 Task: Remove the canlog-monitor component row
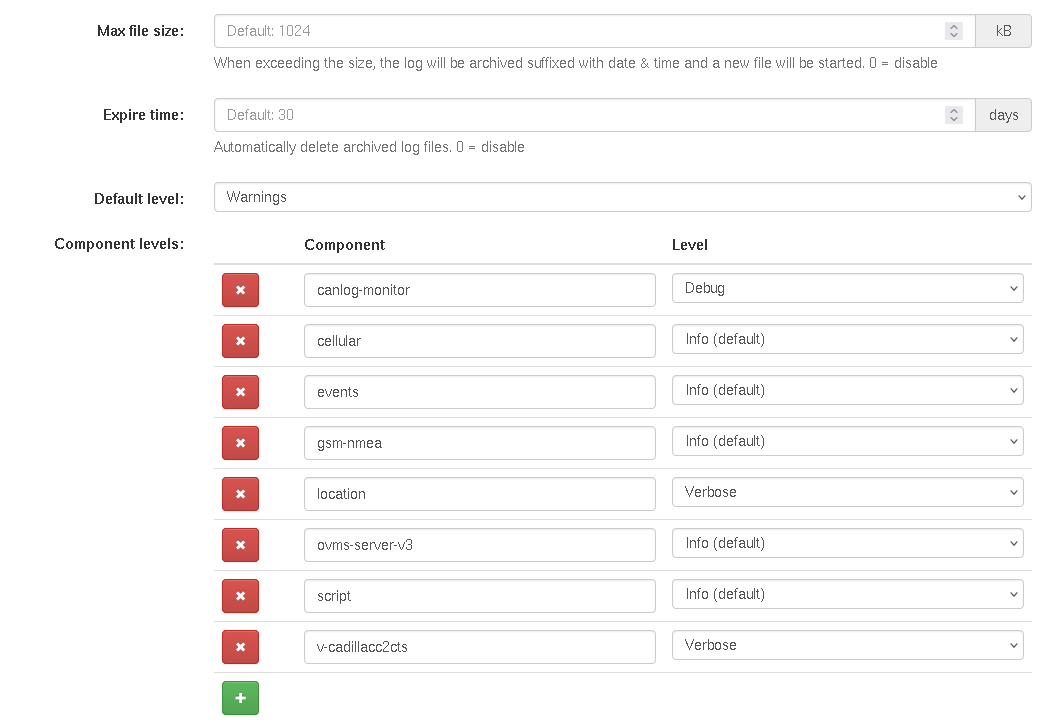pyautogui.click(x=240, y=290)
